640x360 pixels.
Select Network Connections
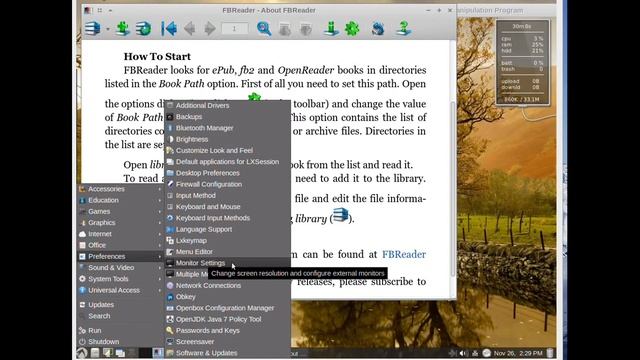tap(228, 285)
